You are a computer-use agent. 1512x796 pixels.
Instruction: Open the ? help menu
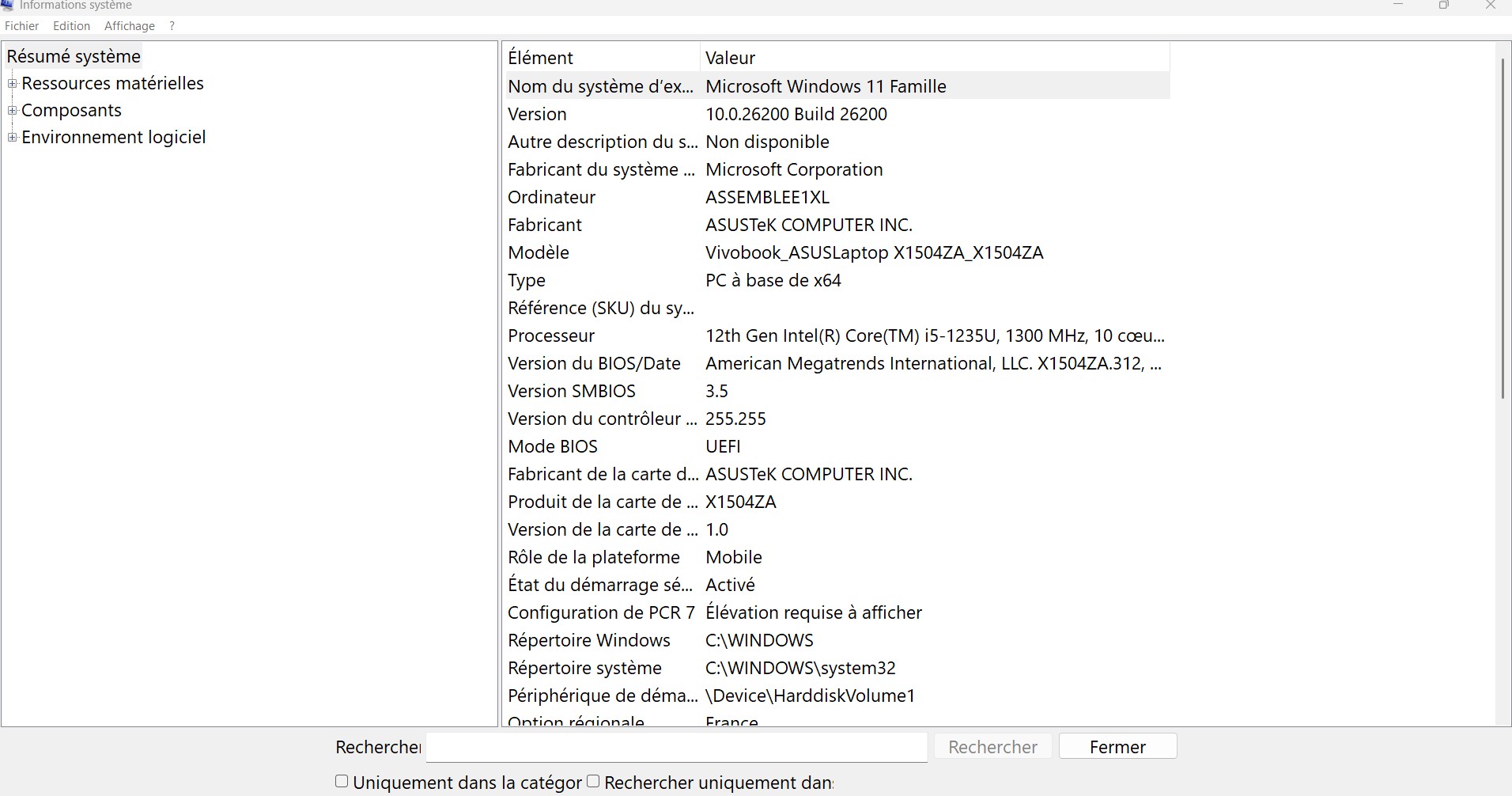[172, 26]
